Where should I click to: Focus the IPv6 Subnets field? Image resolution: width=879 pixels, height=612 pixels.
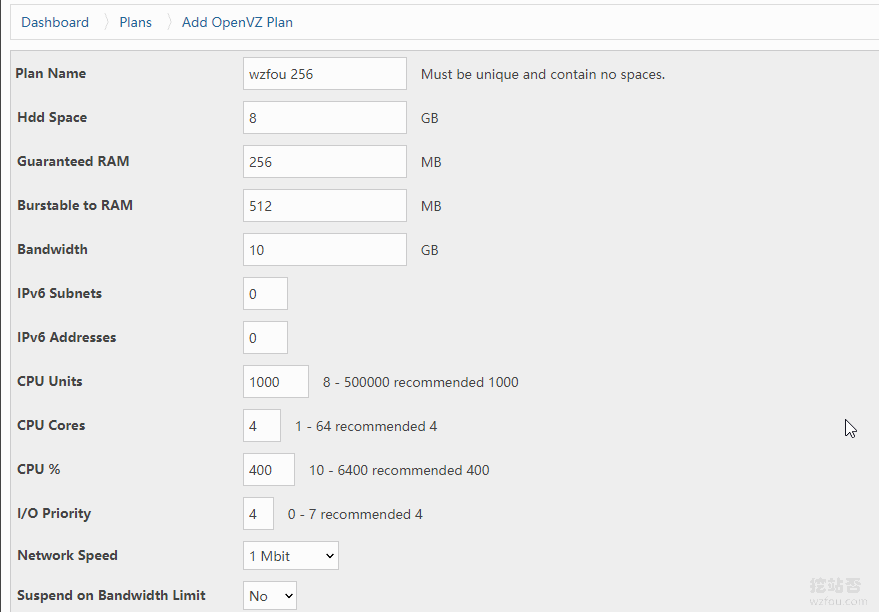coord(265,294)
